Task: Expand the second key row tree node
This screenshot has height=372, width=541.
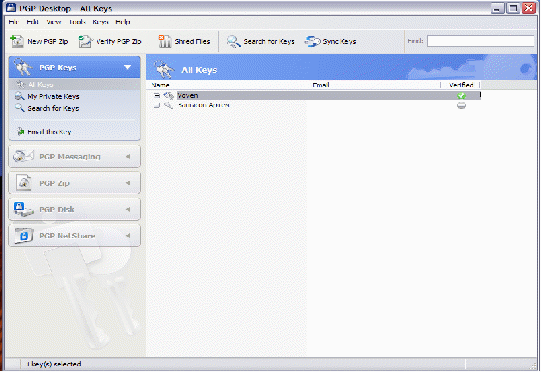Action: click(157, 105)
